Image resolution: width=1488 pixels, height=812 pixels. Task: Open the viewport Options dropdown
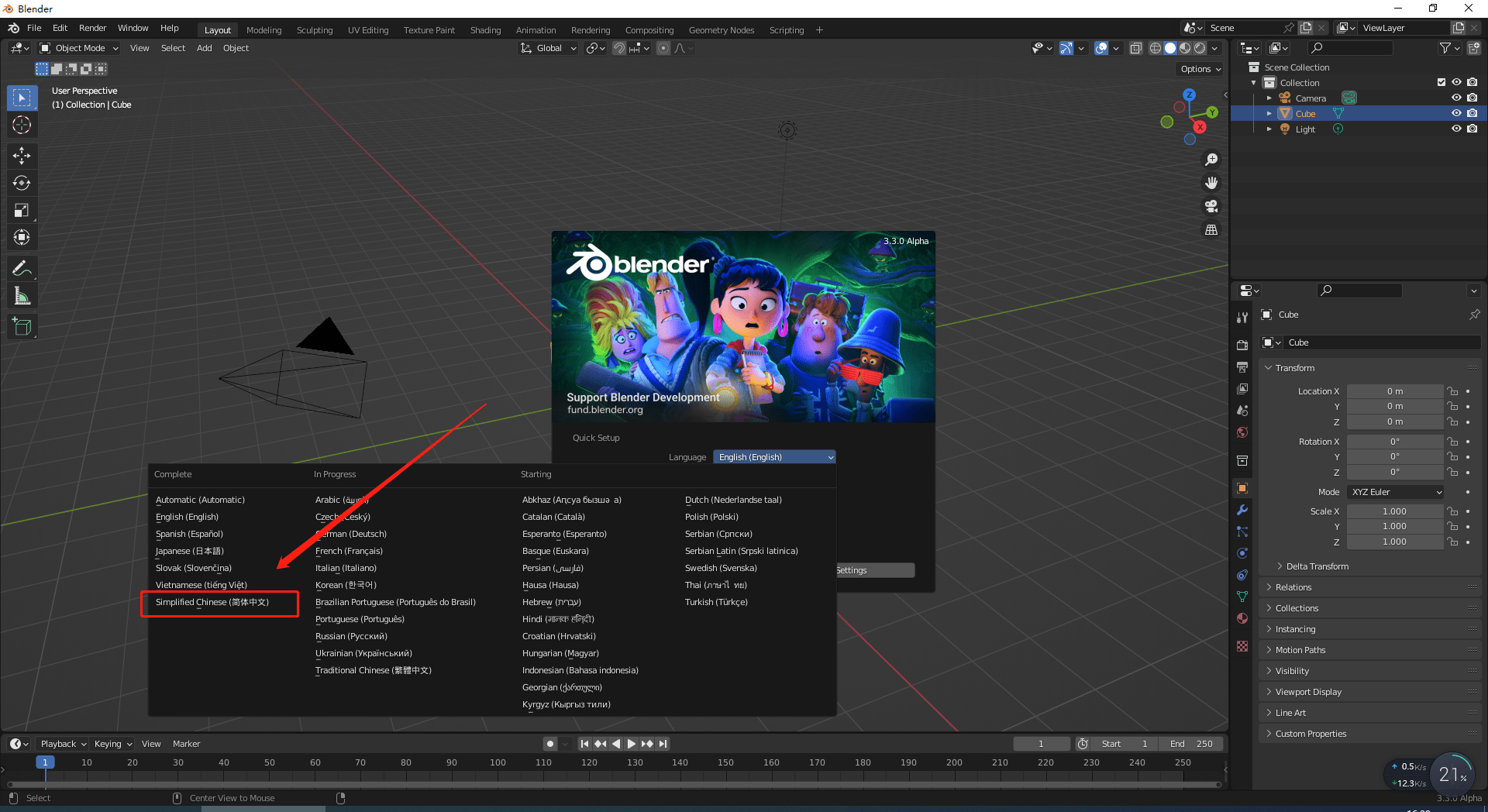1200,69
